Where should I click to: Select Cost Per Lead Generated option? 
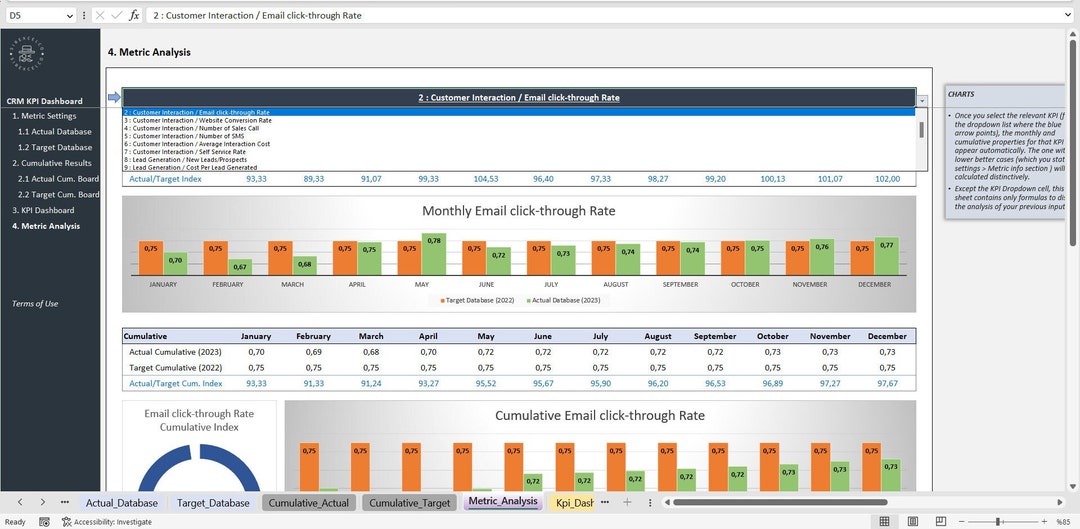click(519, 167)
